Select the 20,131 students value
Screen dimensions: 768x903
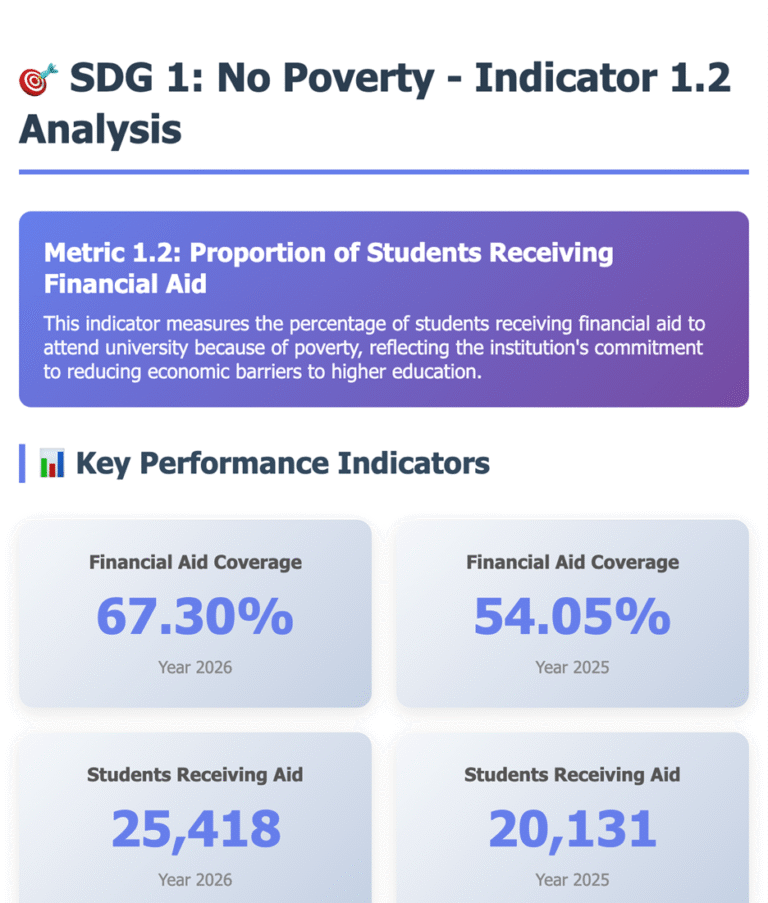[x=572, y=829]
